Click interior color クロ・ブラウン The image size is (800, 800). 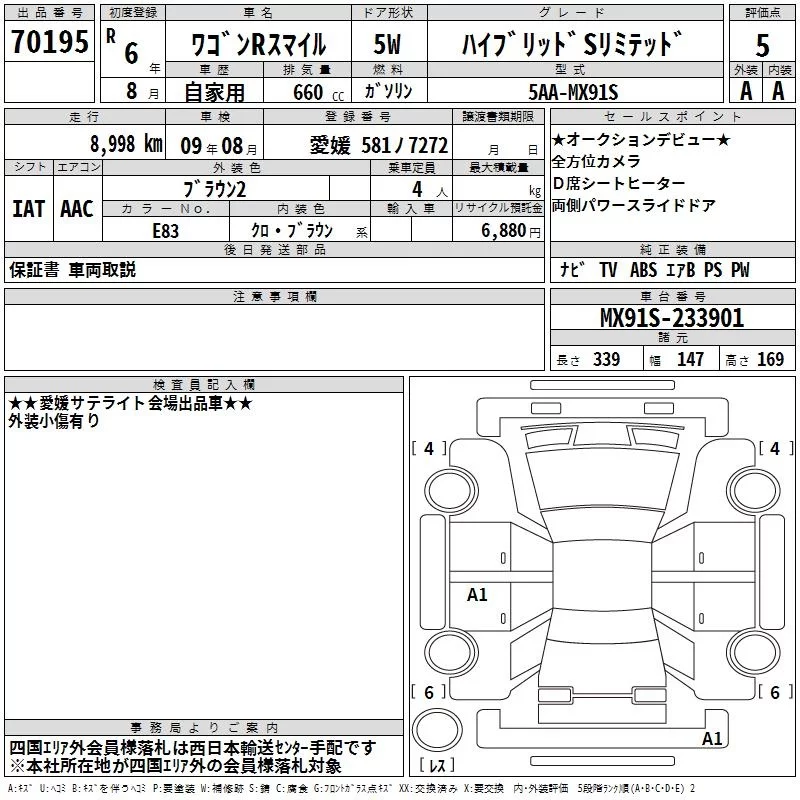pyautogui.click(x=292, y=231)
